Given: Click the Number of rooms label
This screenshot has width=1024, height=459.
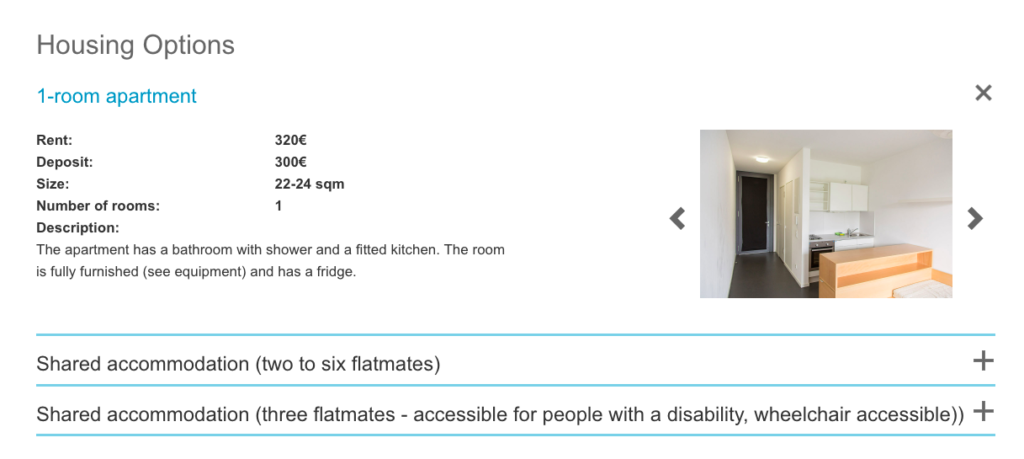Looking at the screenshot, I should (x=98, y=206).
